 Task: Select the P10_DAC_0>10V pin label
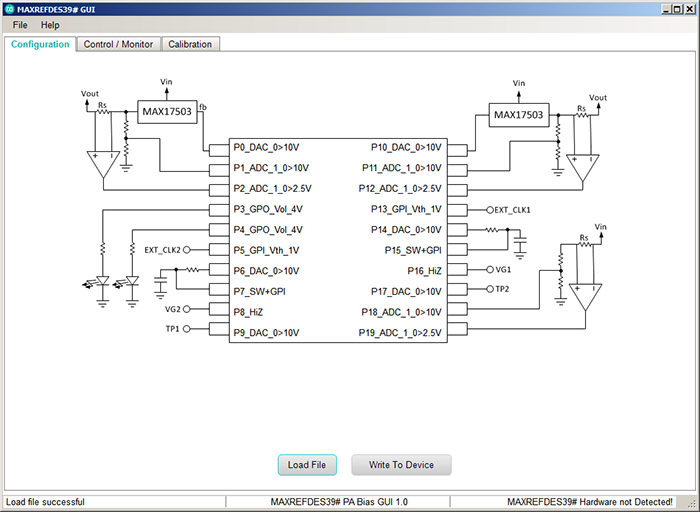point(406,147)
